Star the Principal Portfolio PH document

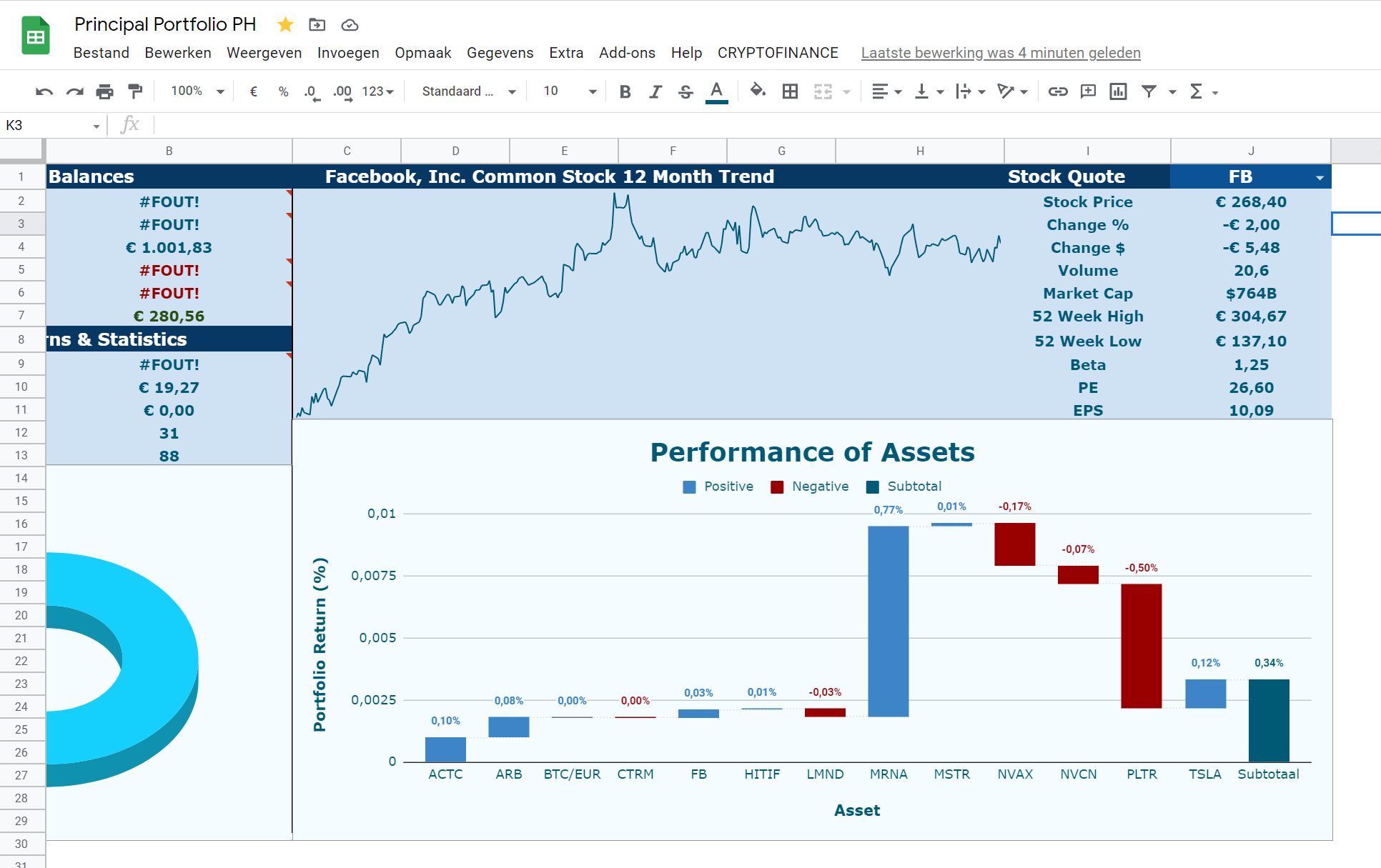[285, 25]
